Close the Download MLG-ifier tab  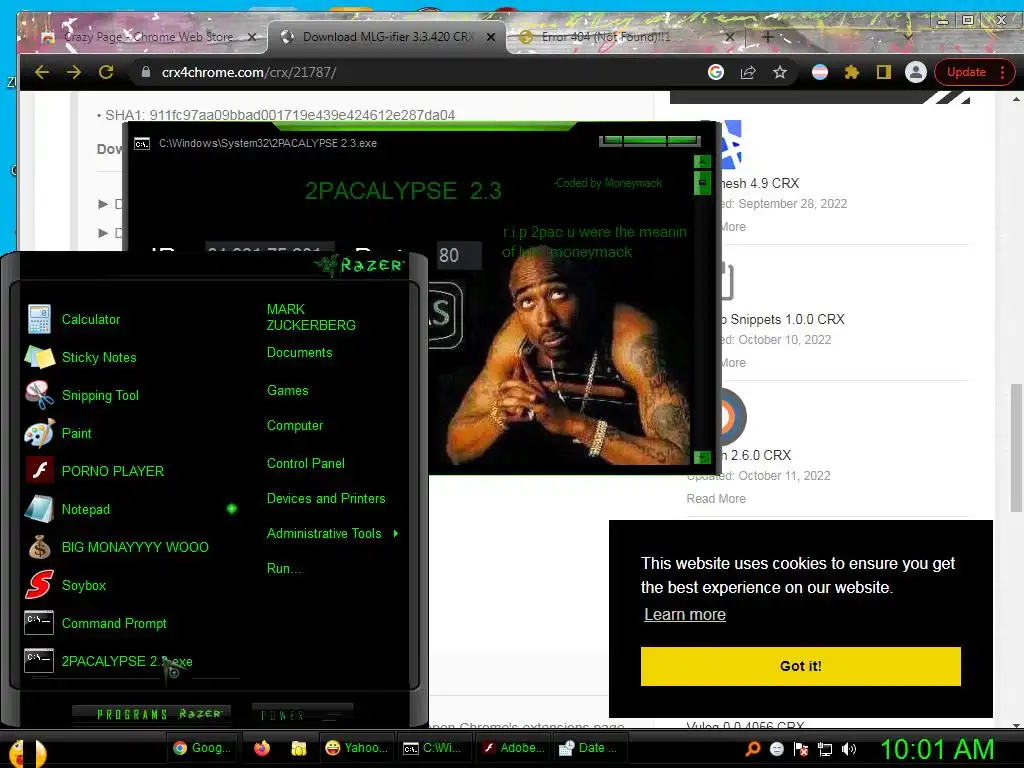[491, 37]
